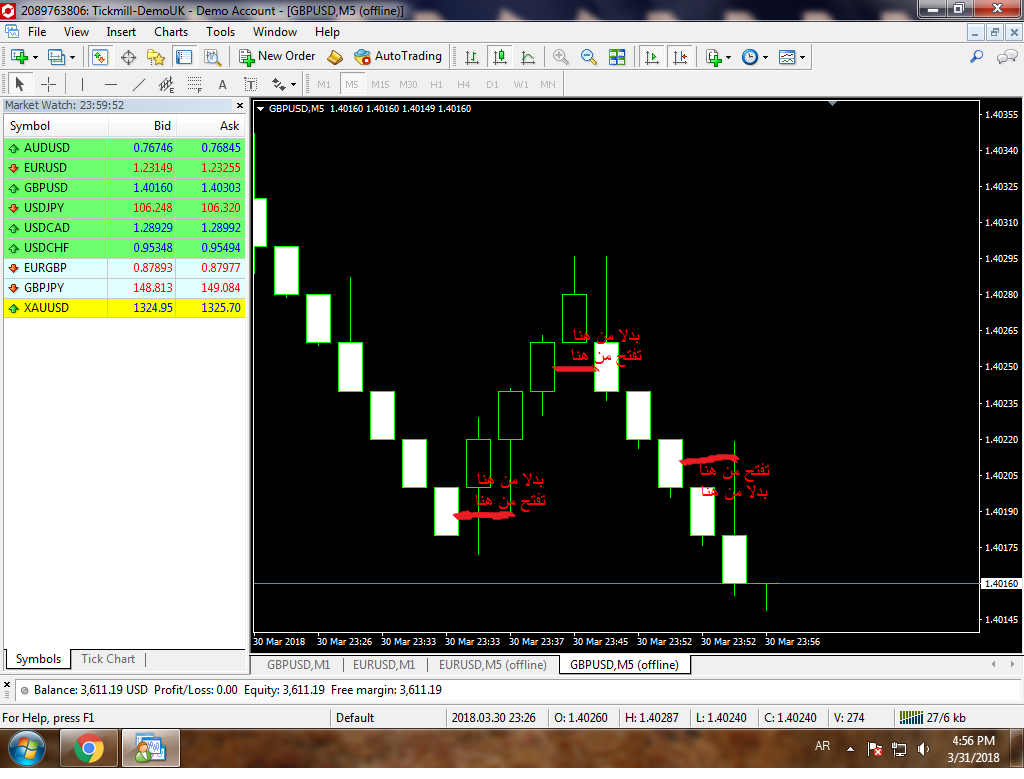The height and width of the screenshot is (779, 1024).
Task: Select the Crosshair cursor tool
Action: (x=48, y=84)
